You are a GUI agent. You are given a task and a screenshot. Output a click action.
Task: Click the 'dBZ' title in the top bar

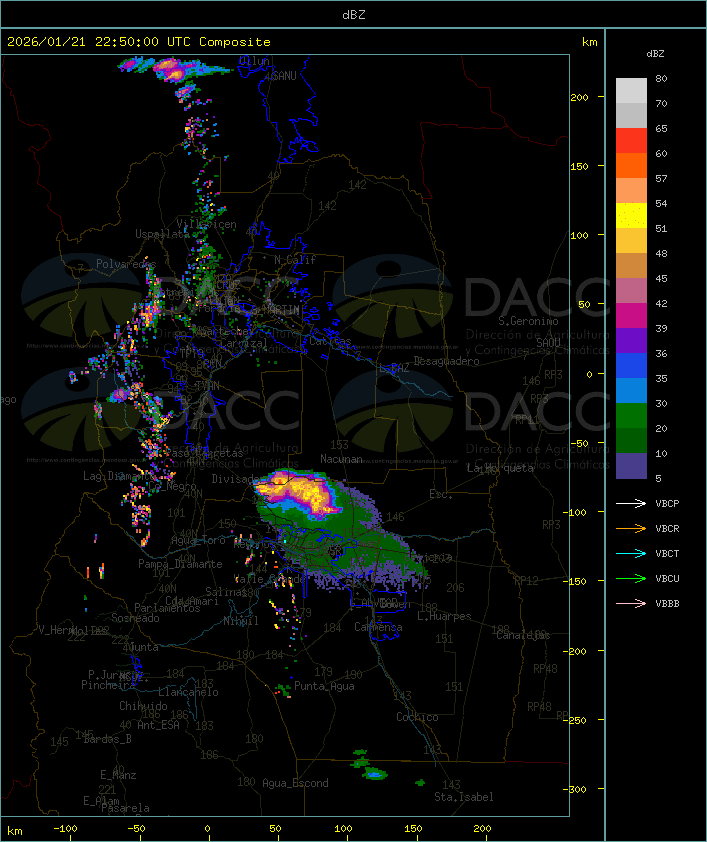(354, 15)
